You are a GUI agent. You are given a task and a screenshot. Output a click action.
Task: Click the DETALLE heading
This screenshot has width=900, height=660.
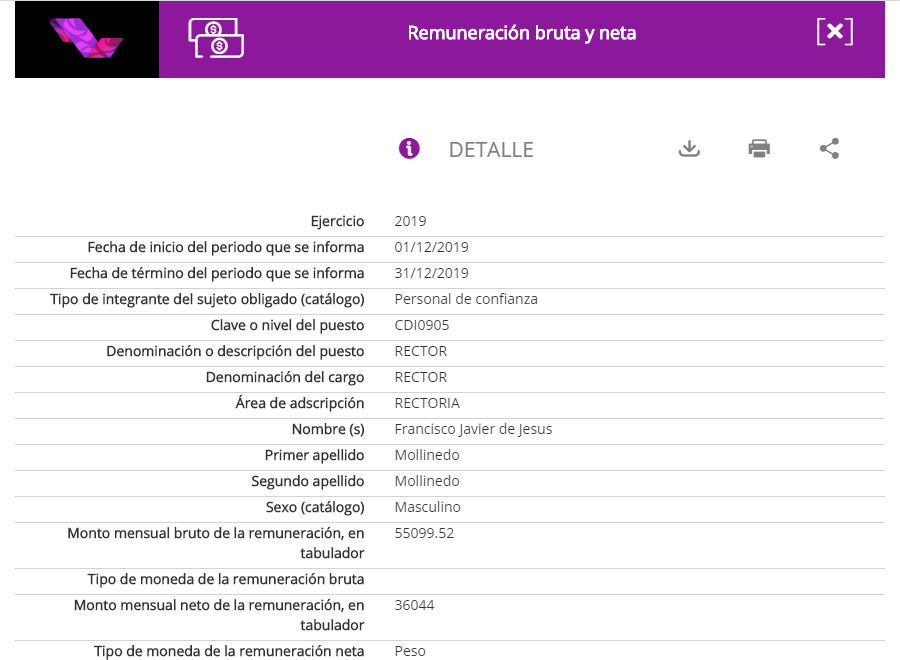pyautogui.click(x=491, y=150)
